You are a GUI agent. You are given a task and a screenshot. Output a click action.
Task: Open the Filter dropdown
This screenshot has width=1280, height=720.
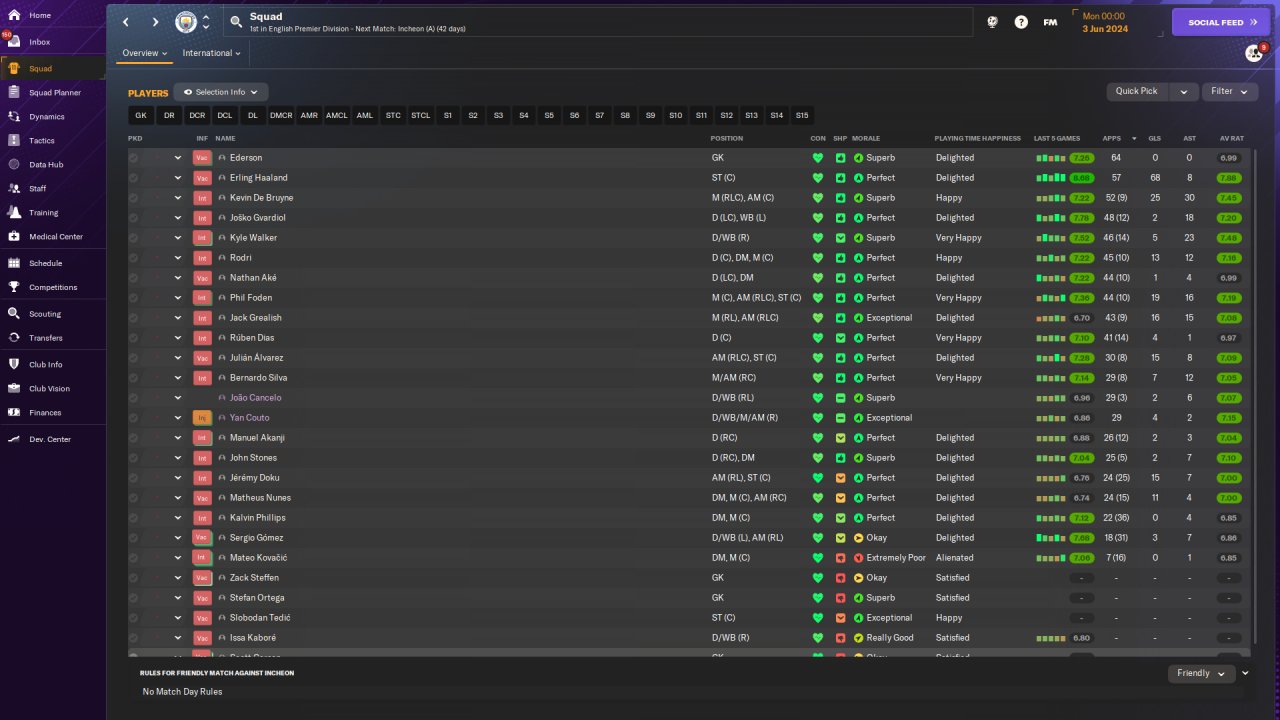pos(1229,91)
